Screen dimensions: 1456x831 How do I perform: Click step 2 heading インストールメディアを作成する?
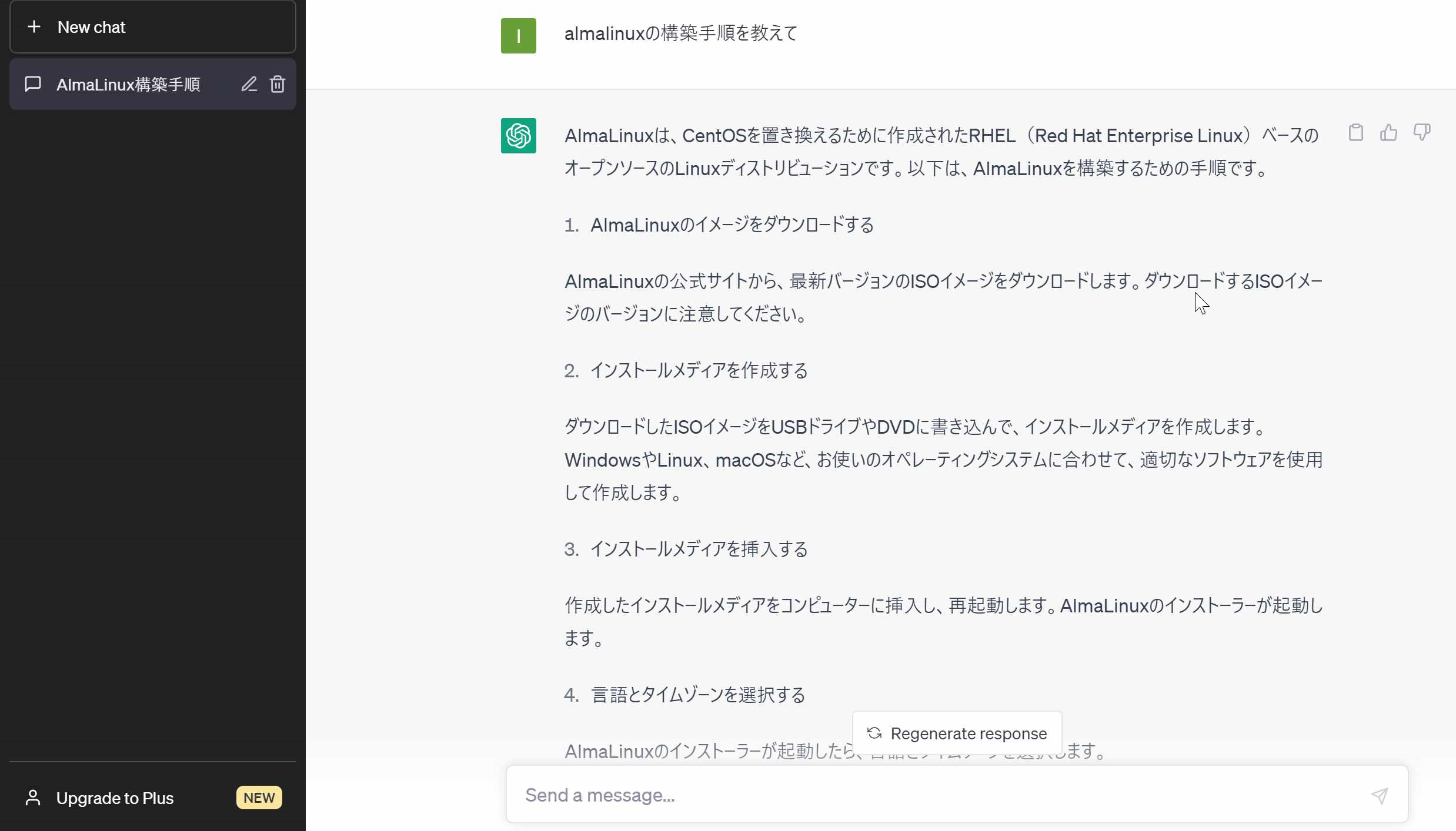[x=699, y=371]
